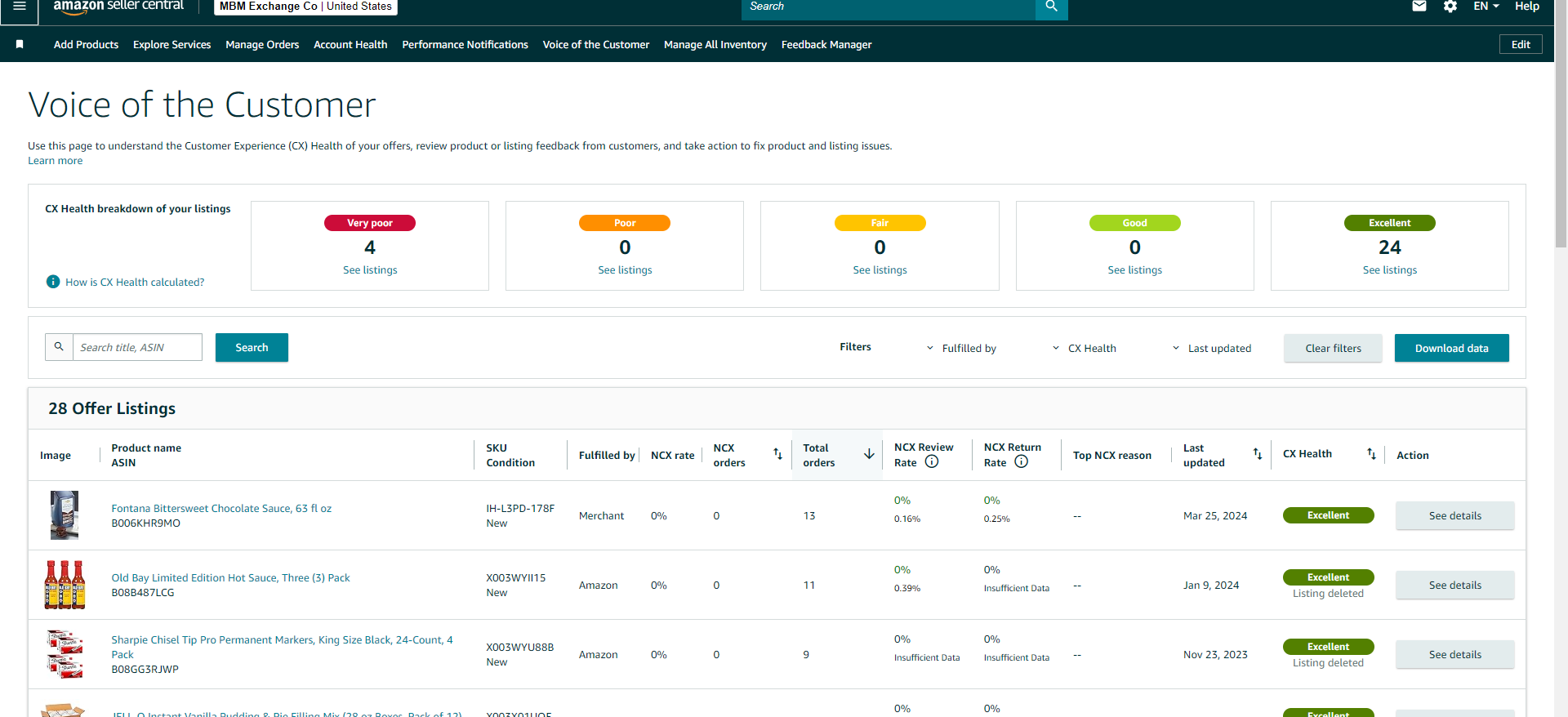Sort by CX Health column arrows

(x=1371, y=454)
